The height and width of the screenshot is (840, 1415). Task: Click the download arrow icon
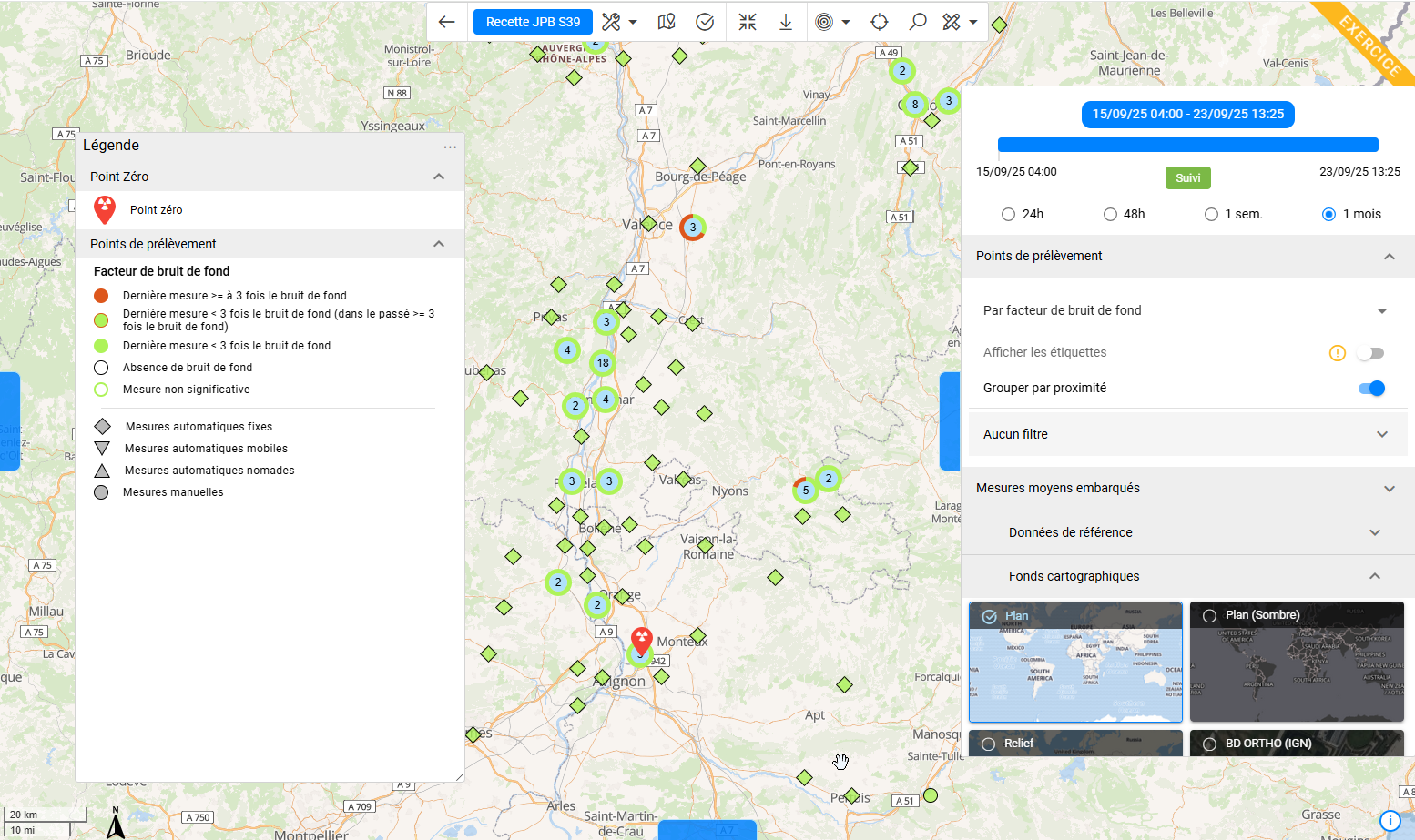point(786,22)
